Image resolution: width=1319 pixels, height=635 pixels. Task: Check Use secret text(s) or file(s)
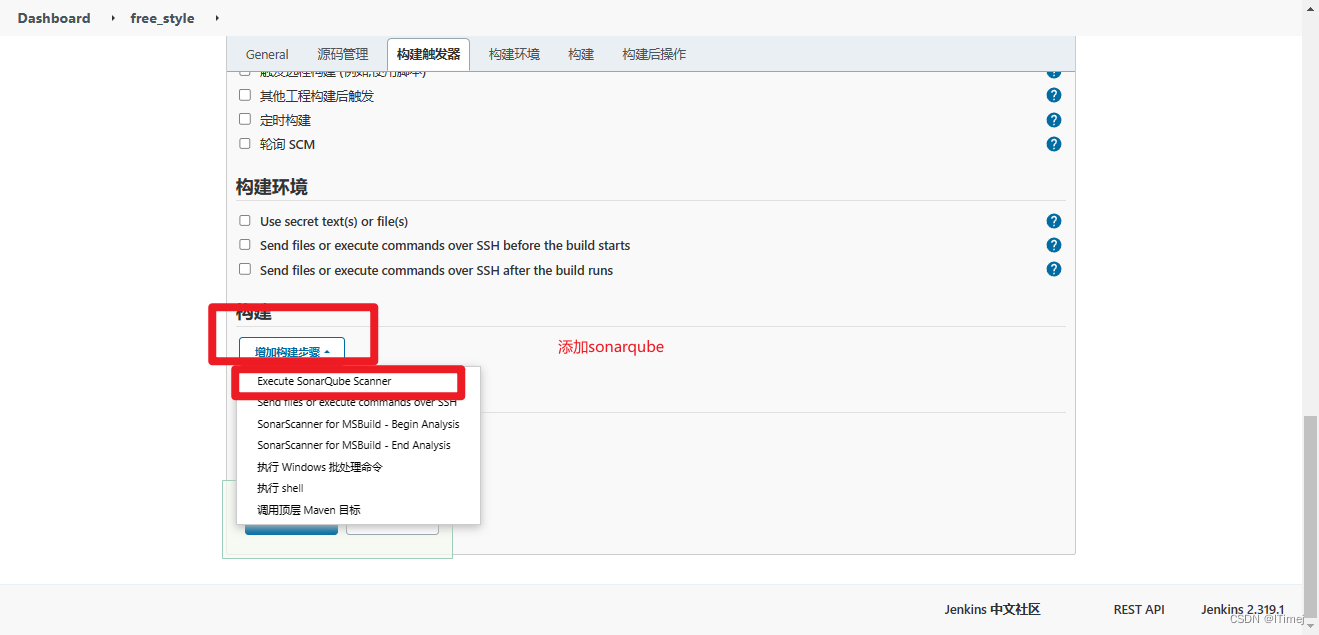pos(245,220)
